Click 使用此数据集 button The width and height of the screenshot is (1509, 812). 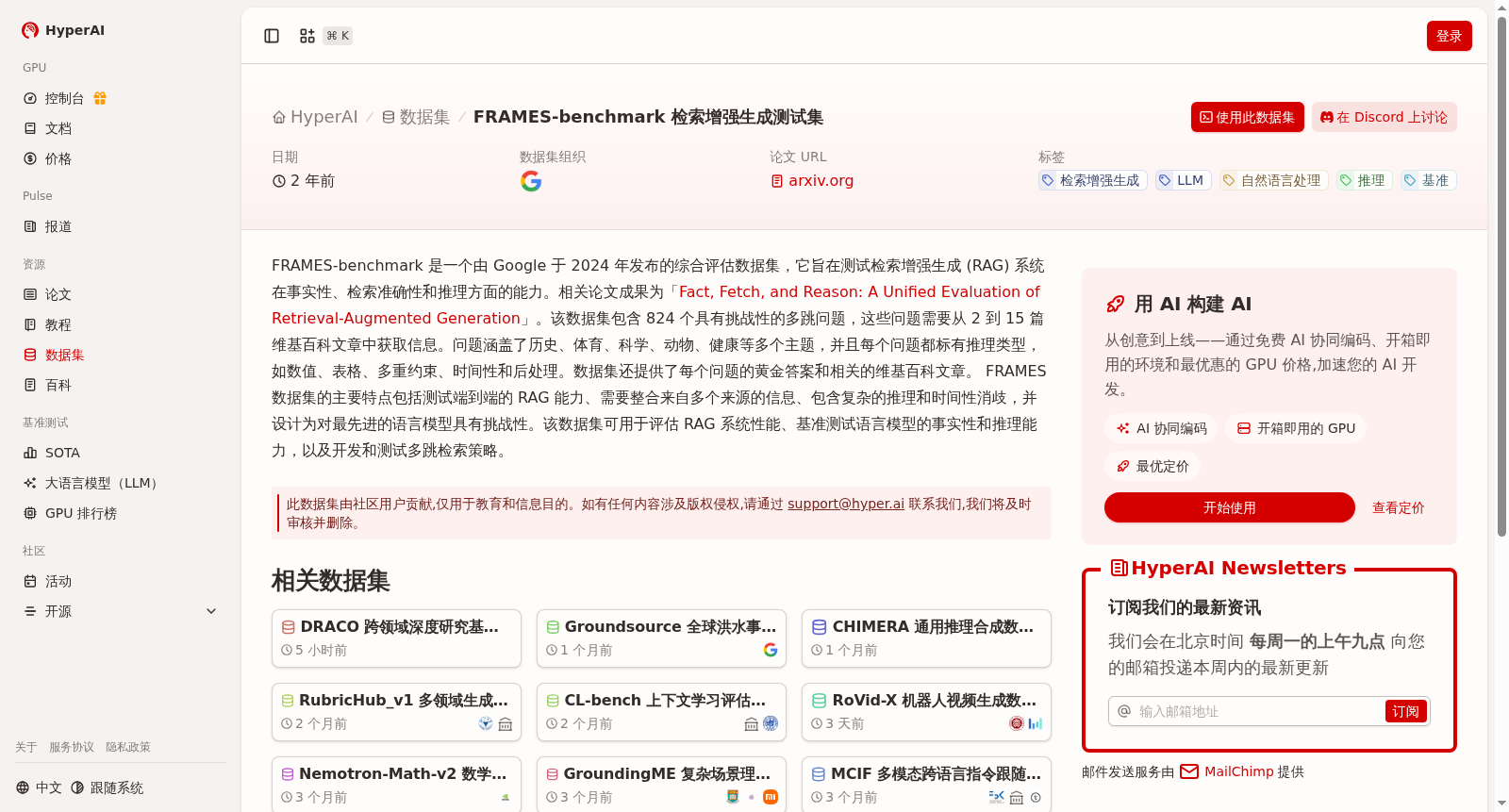(1247, 117)
